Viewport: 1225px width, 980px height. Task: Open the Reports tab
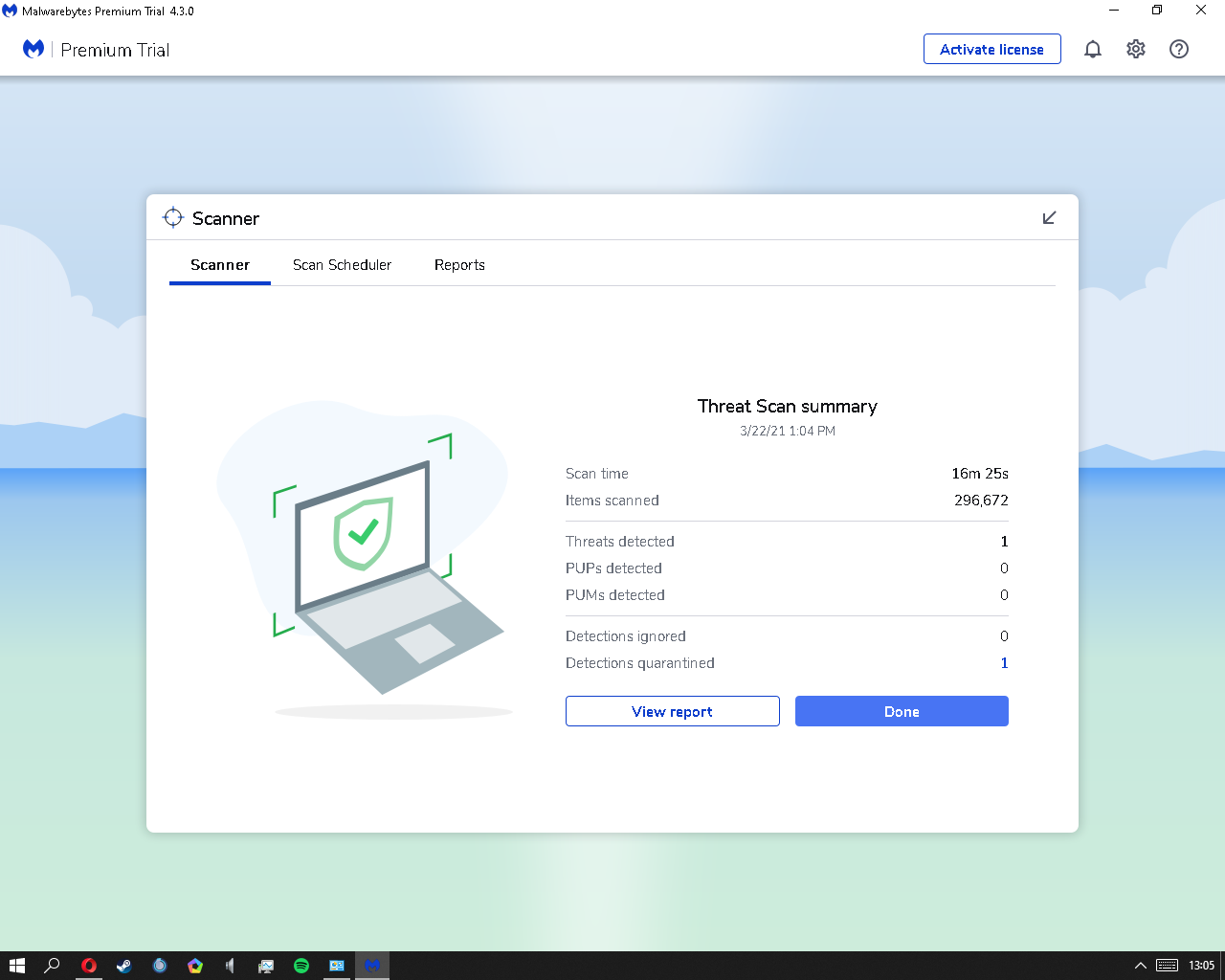[459, 265]
